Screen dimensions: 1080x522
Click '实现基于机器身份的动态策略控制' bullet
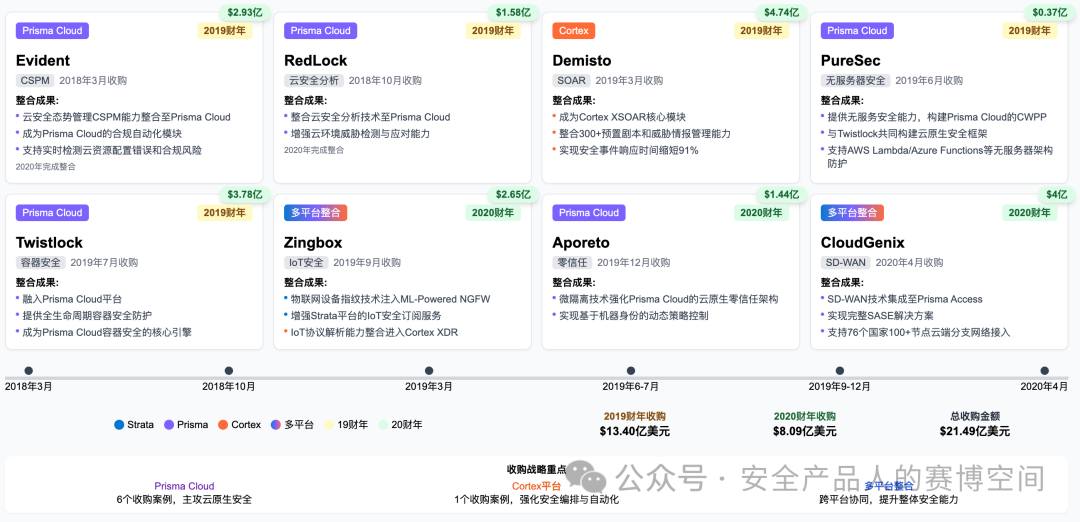(634, 315)
